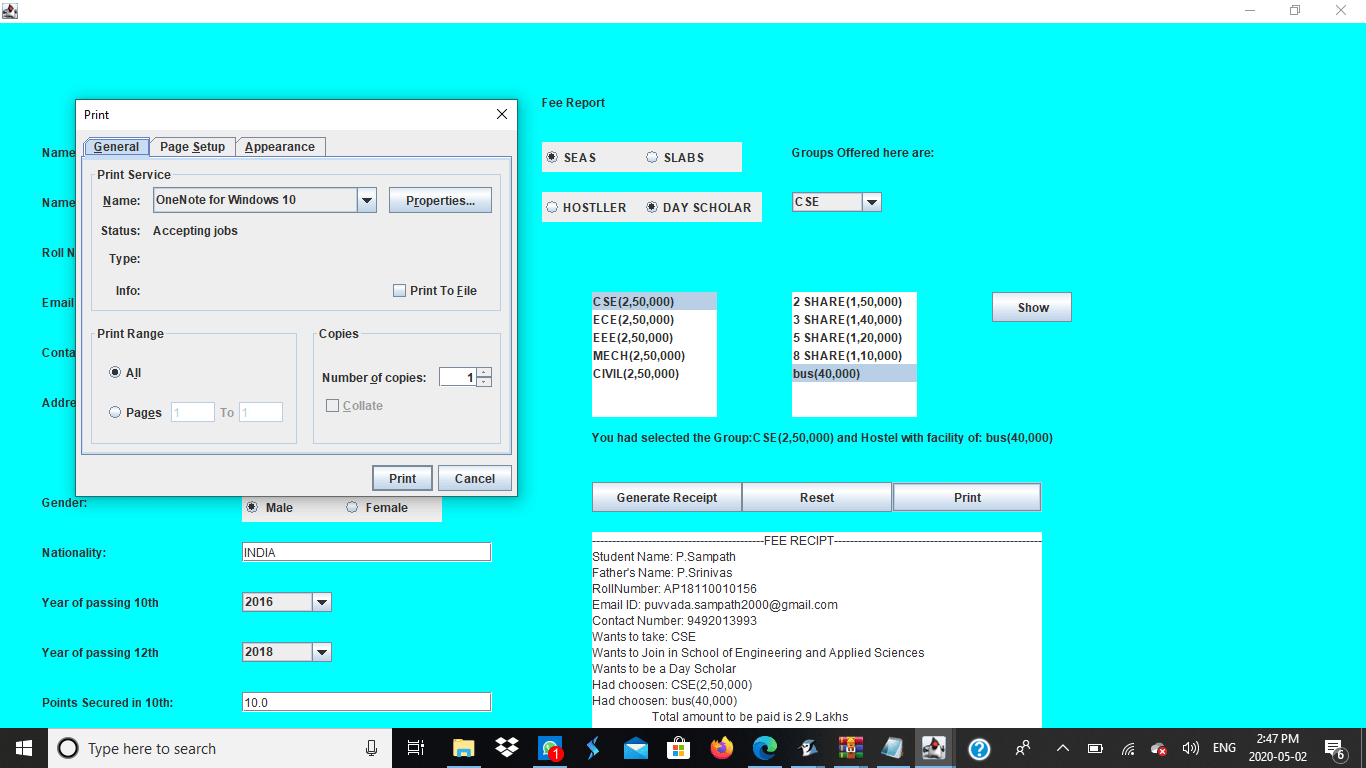1366x768 pixels.
Task: Open Dropbox from the taskbar
Action: 507,747
